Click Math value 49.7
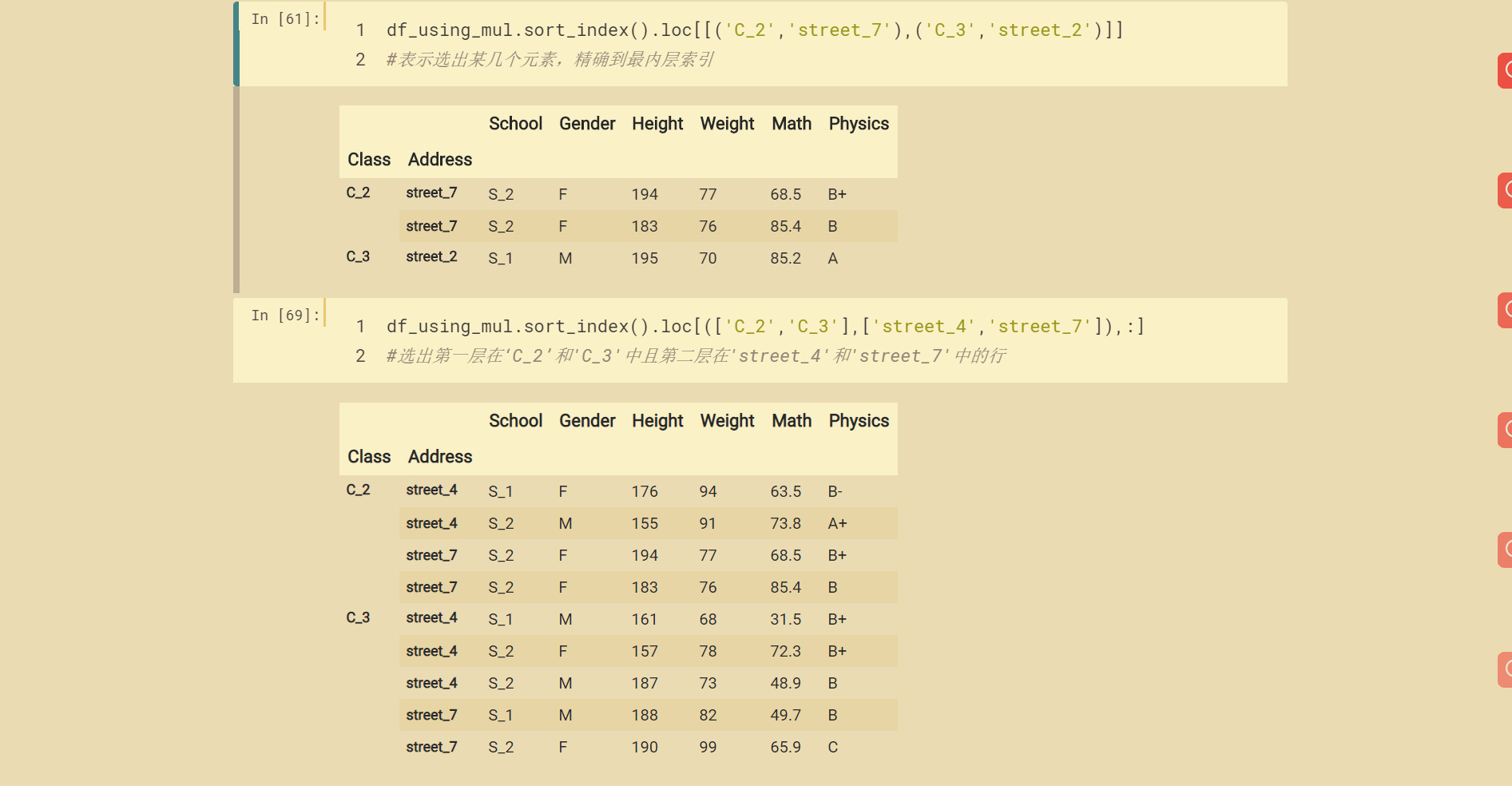 [x=785, y=716]
